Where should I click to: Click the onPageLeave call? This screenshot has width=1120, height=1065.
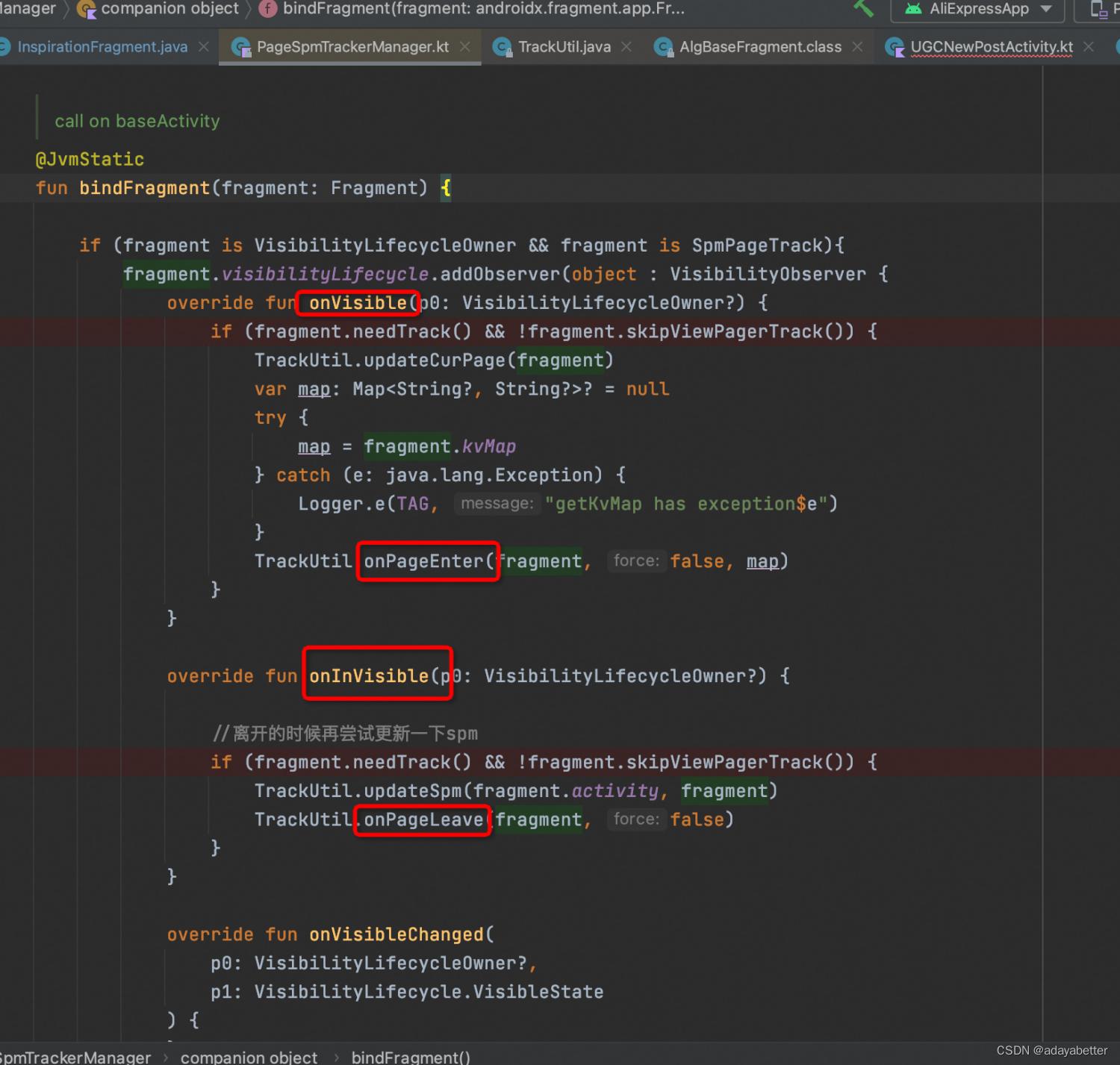(x=423, y=819)
